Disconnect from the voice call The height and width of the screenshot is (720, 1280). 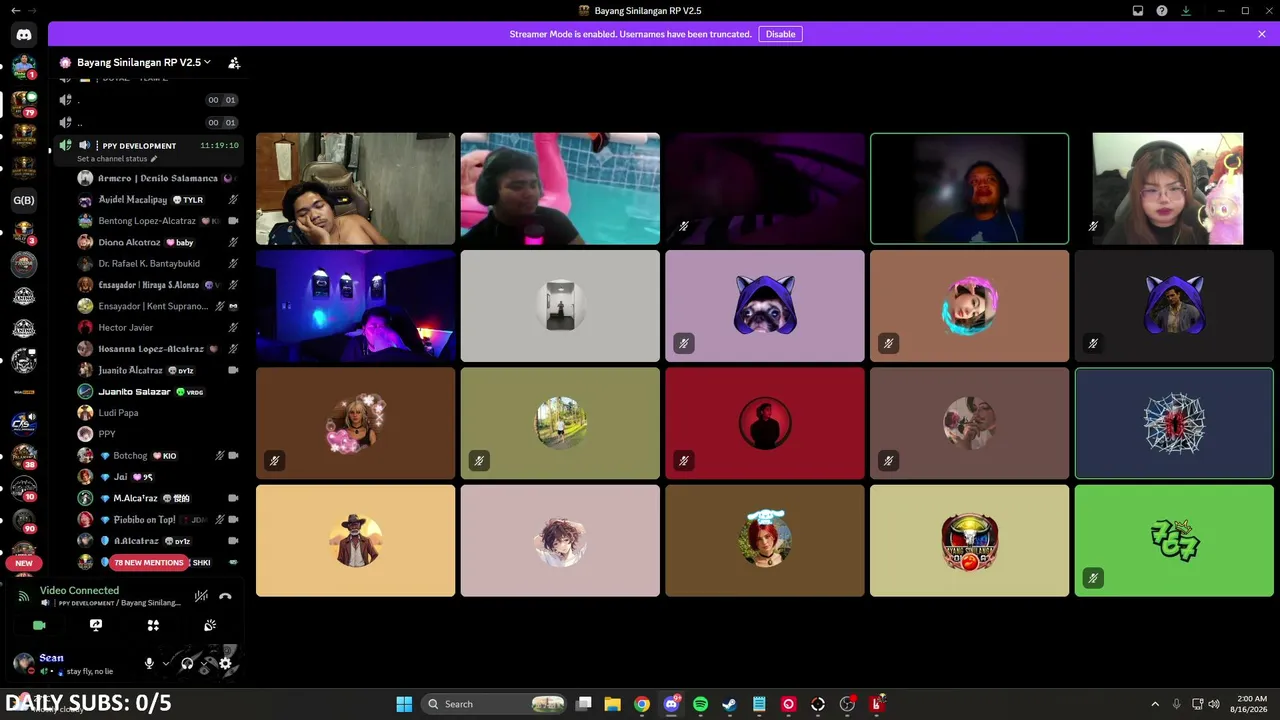(225, 596)
